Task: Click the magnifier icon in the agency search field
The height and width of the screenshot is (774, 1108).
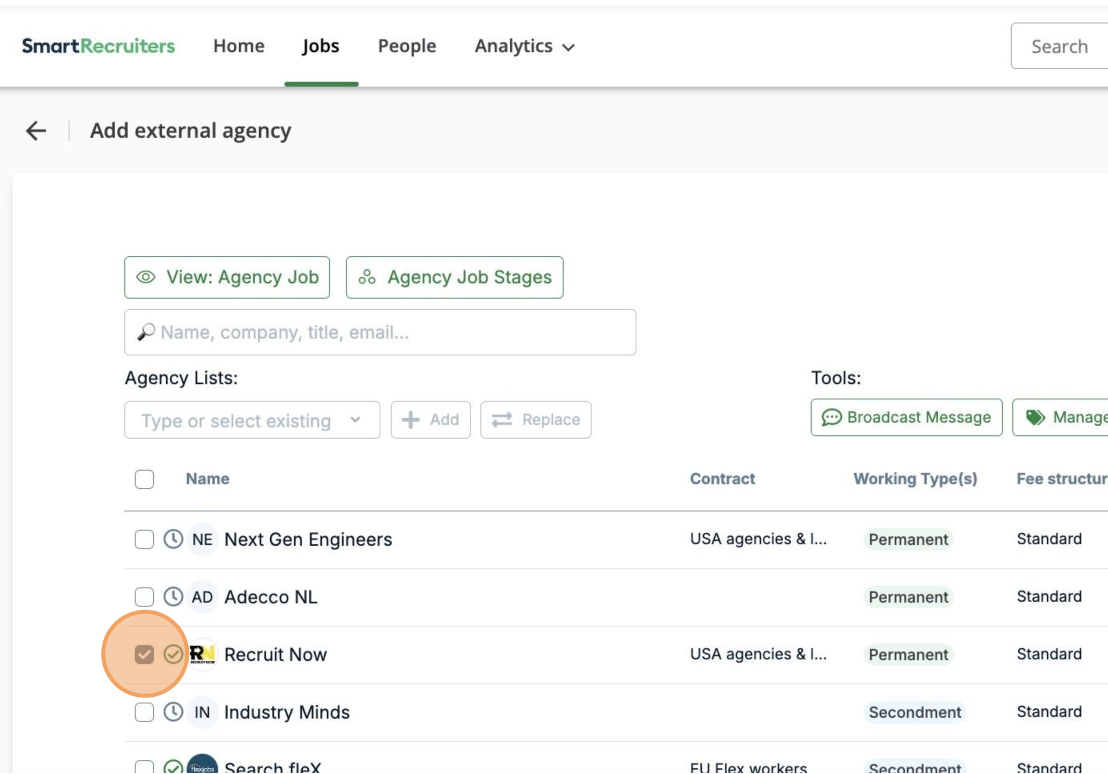Action: click(146, 332)
